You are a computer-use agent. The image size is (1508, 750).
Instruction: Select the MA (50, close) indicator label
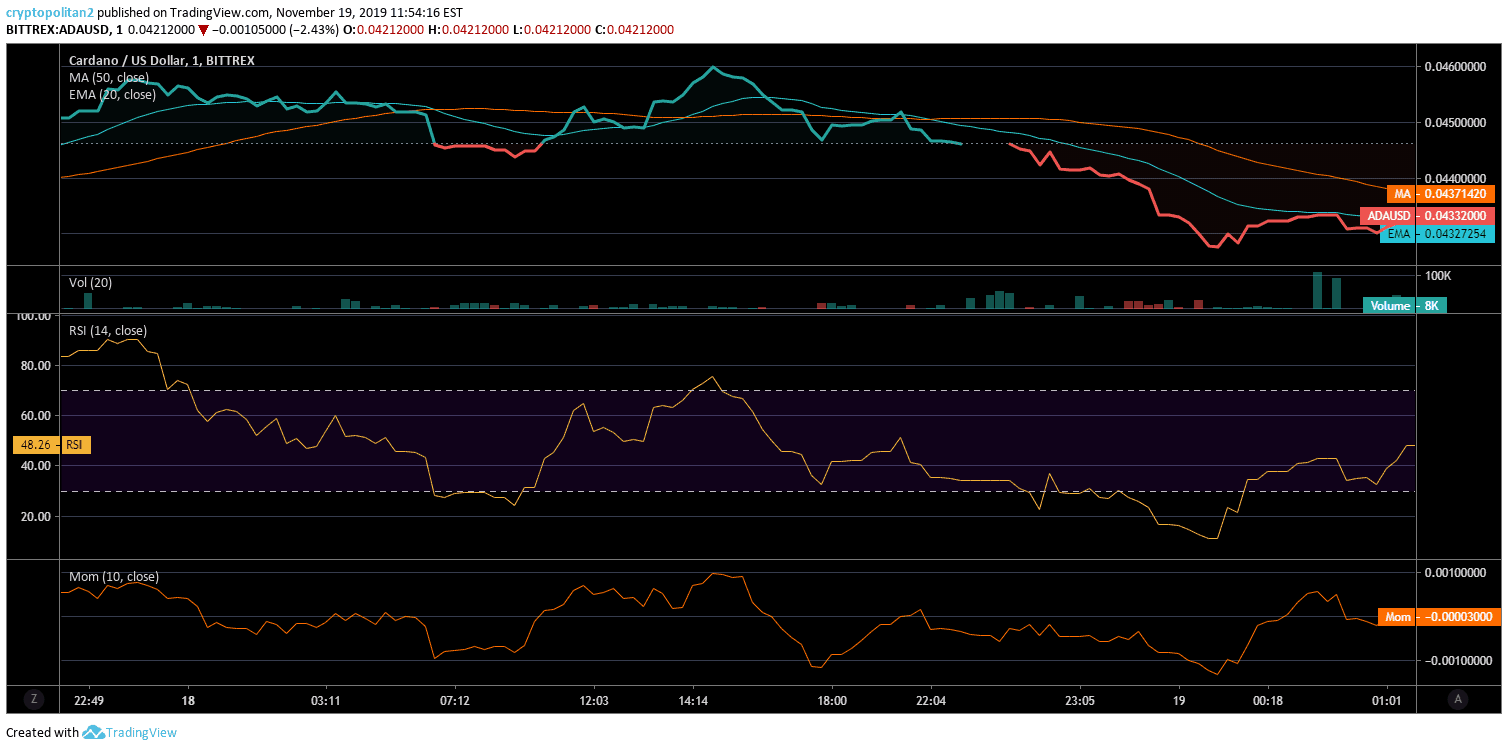(x=108, y=77)
